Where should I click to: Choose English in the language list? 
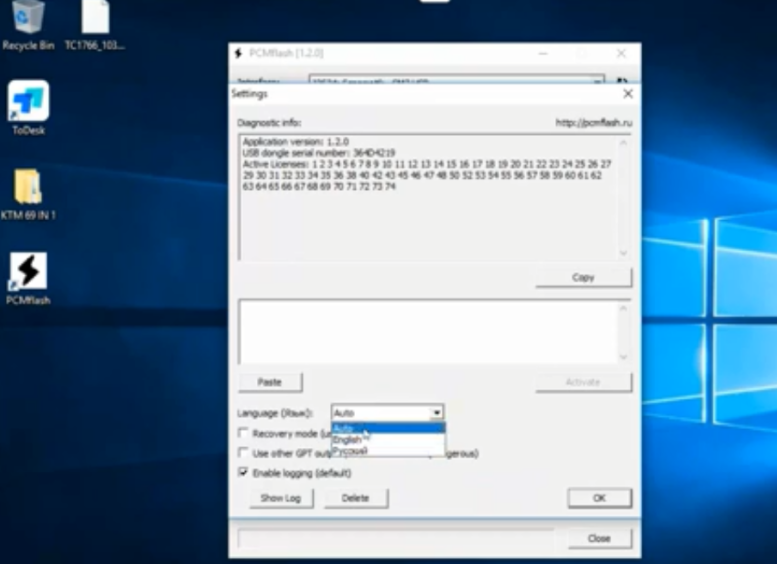pyautogui.click(x=388, y=440)
